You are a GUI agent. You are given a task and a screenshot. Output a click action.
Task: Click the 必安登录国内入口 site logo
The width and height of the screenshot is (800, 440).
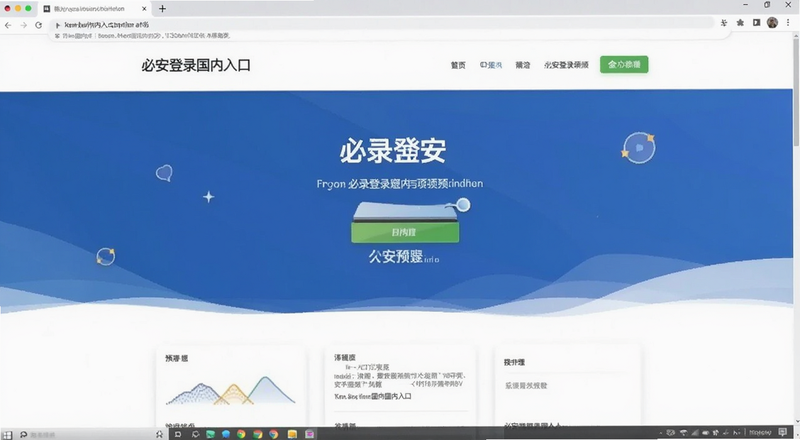tap(196, 65)
